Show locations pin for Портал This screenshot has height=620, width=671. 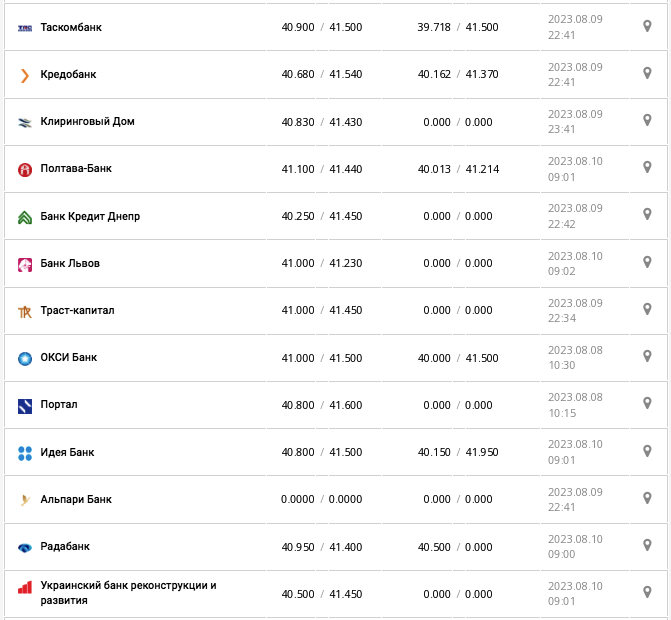coord(647,404)
